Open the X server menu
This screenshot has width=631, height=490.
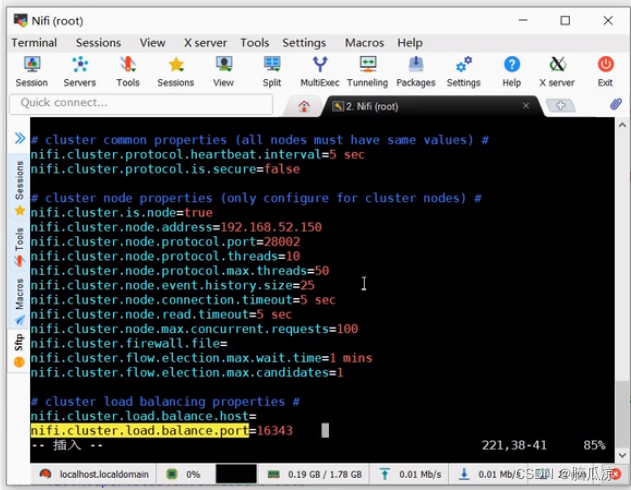click(205, 43)
